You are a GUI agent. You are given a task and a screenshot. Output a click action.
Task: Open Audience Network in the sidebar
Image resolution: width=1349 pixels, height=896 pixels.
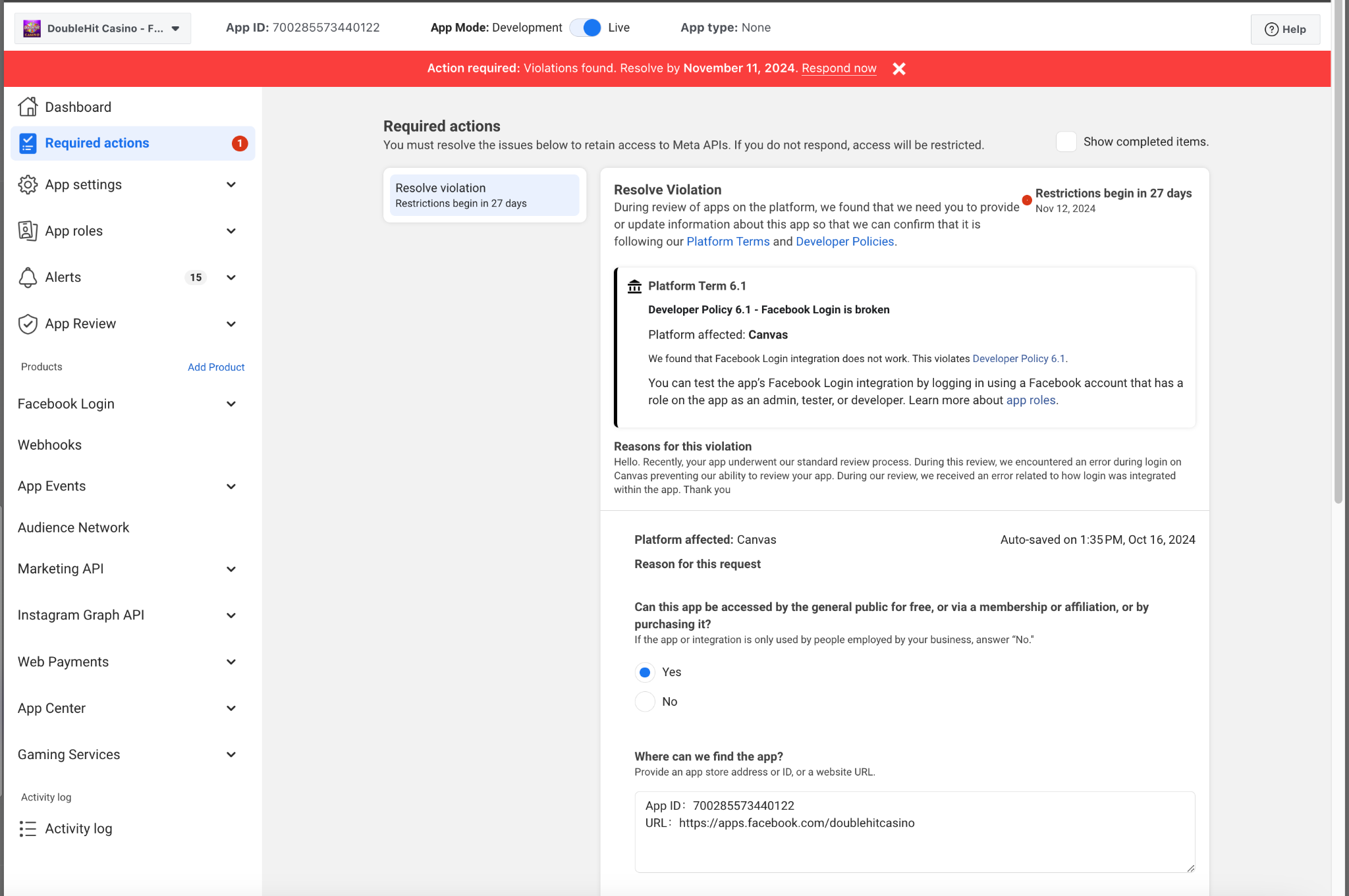(74, 527)
